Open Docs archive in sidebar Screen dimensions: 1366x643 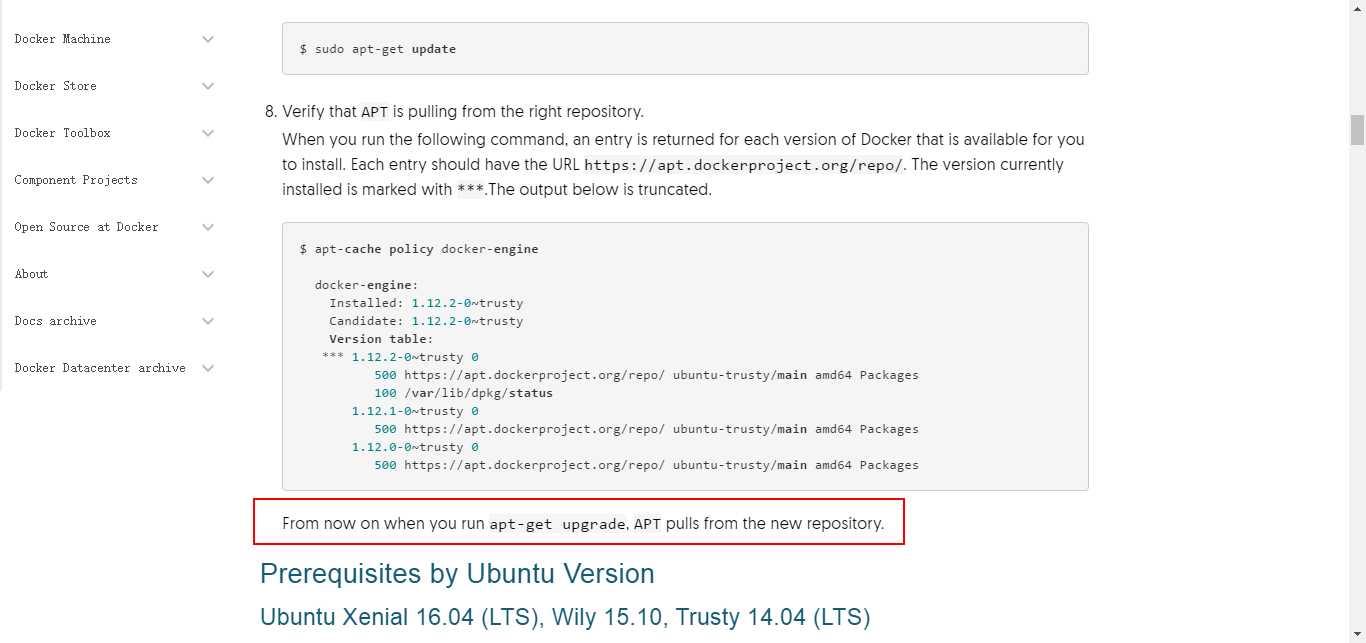(55, 321)
